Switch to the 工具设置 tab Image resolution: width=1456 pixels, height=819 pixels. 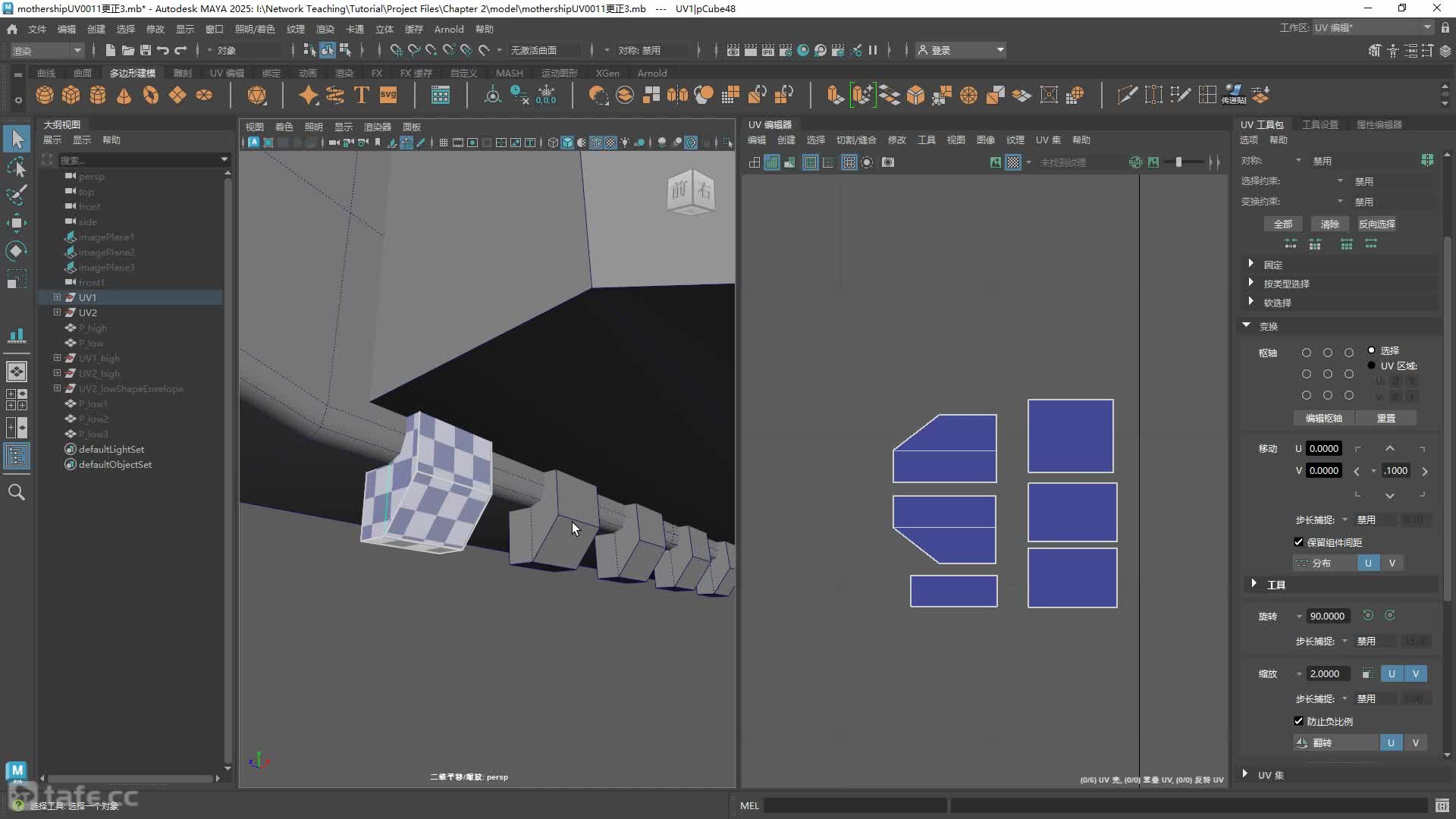pos(1319,124)
